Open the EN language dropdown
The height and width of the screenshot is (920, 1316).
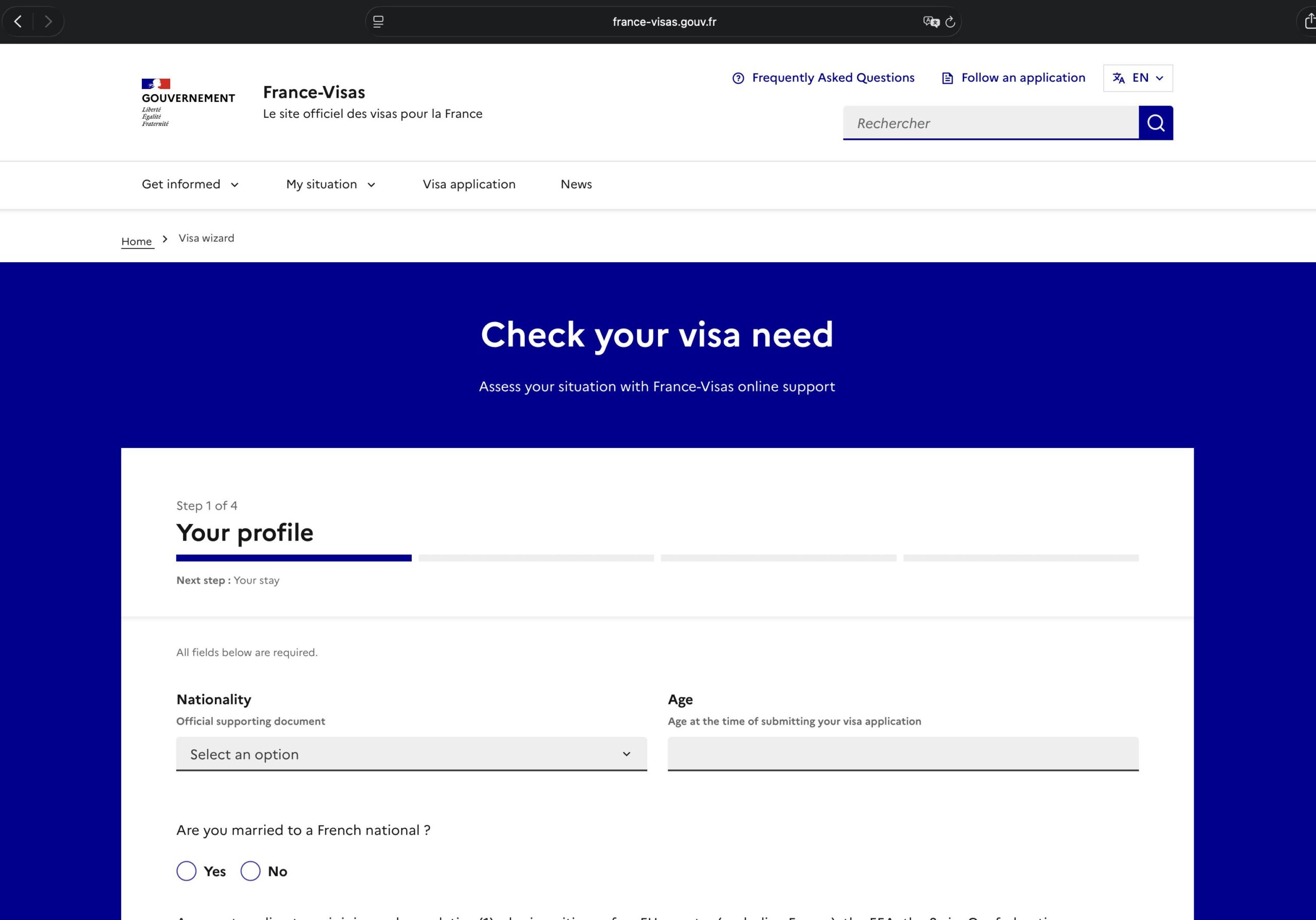coord(1138,78)
